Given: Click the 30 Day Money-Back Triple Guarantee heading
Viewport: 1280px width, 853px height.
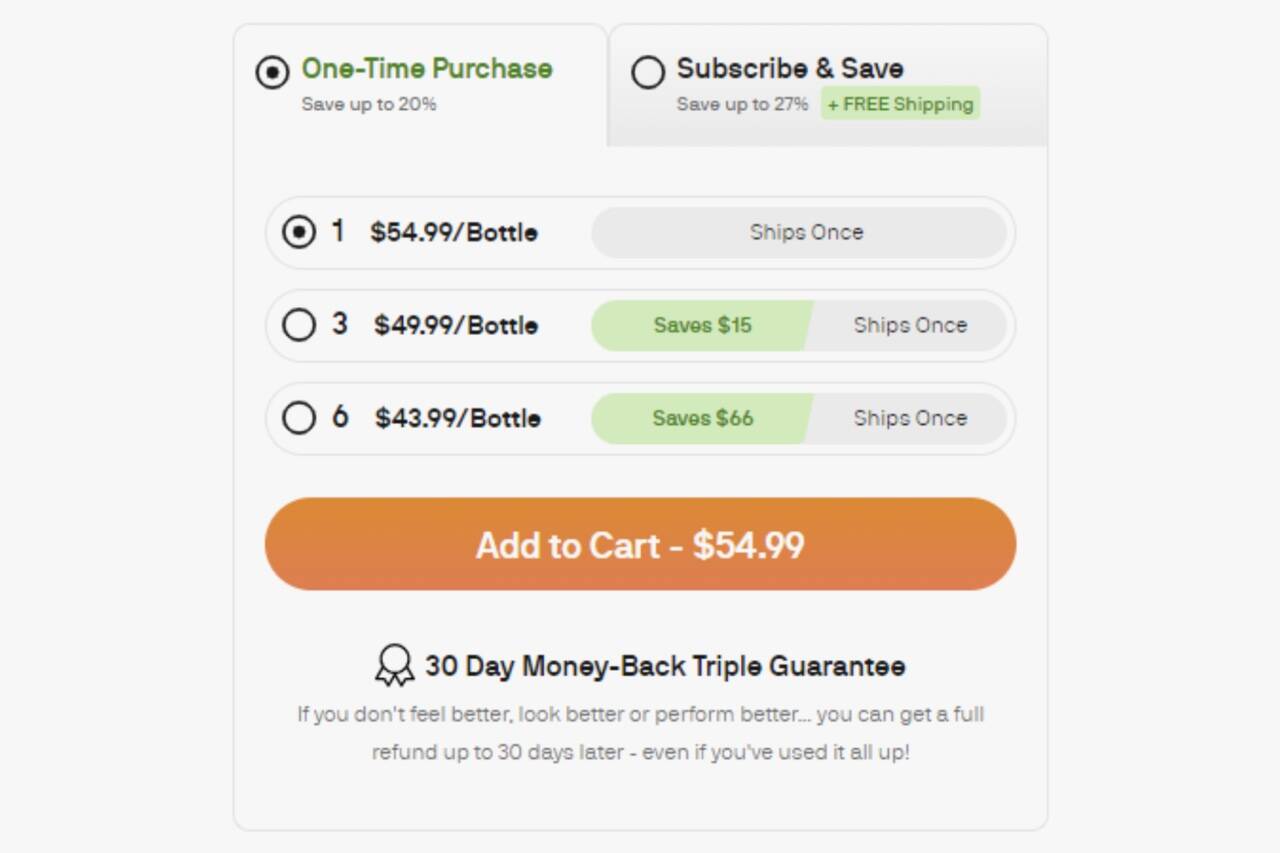Looking at the screenshot, I should [x=665, y=666].
